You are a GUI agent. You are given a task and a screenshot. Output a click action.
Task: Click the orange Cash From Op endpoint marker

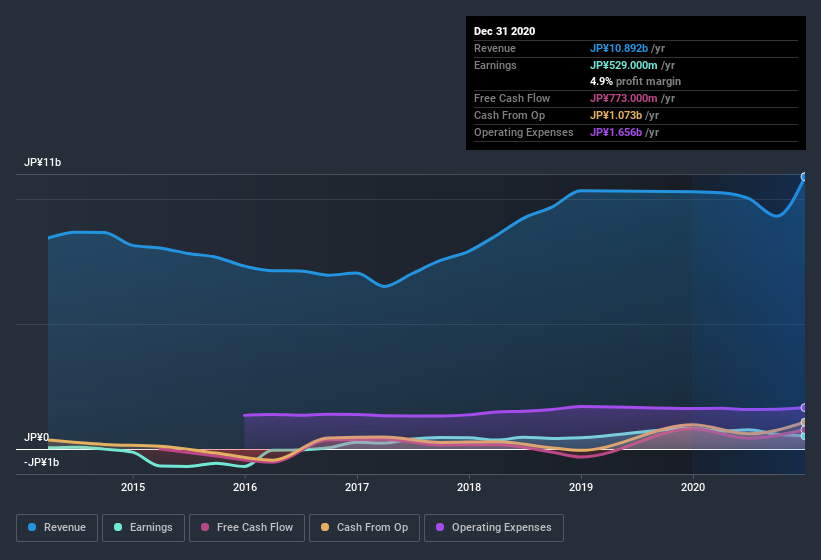click(804, 423)
